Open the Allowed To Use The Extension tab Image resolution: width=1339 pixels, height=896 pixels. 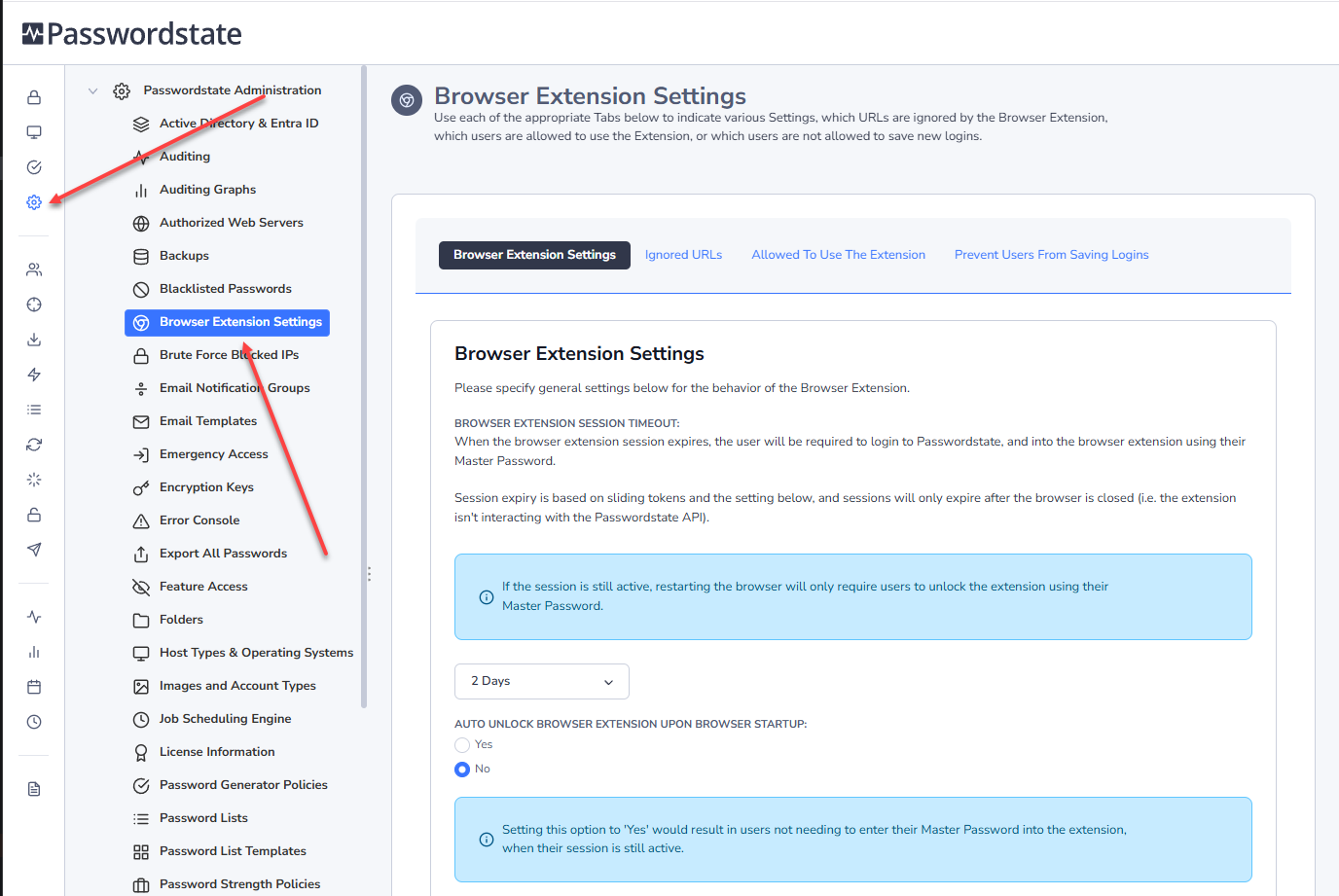tap(838, 255)
